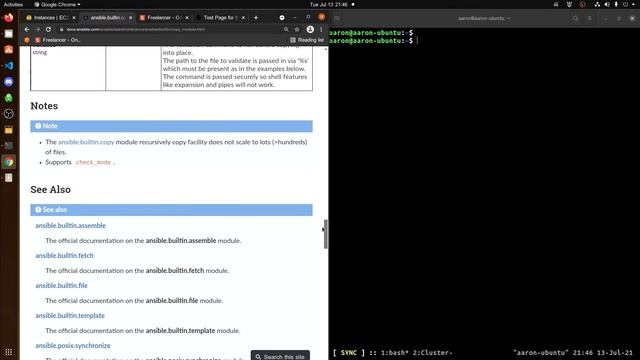Click the Search this site button
This screenshot has width=640, height=360.
coord(280,356)
